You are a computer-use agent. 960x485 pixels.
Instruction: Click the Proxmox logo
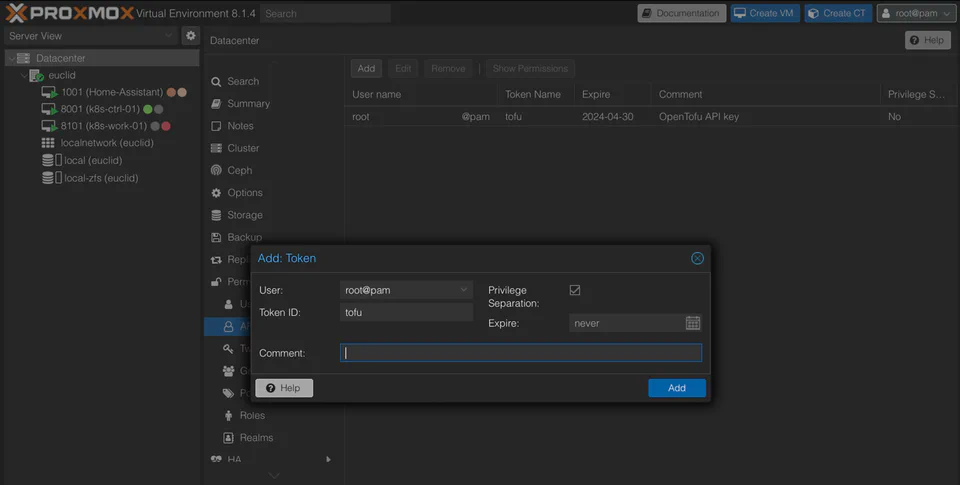pos(69,13)
